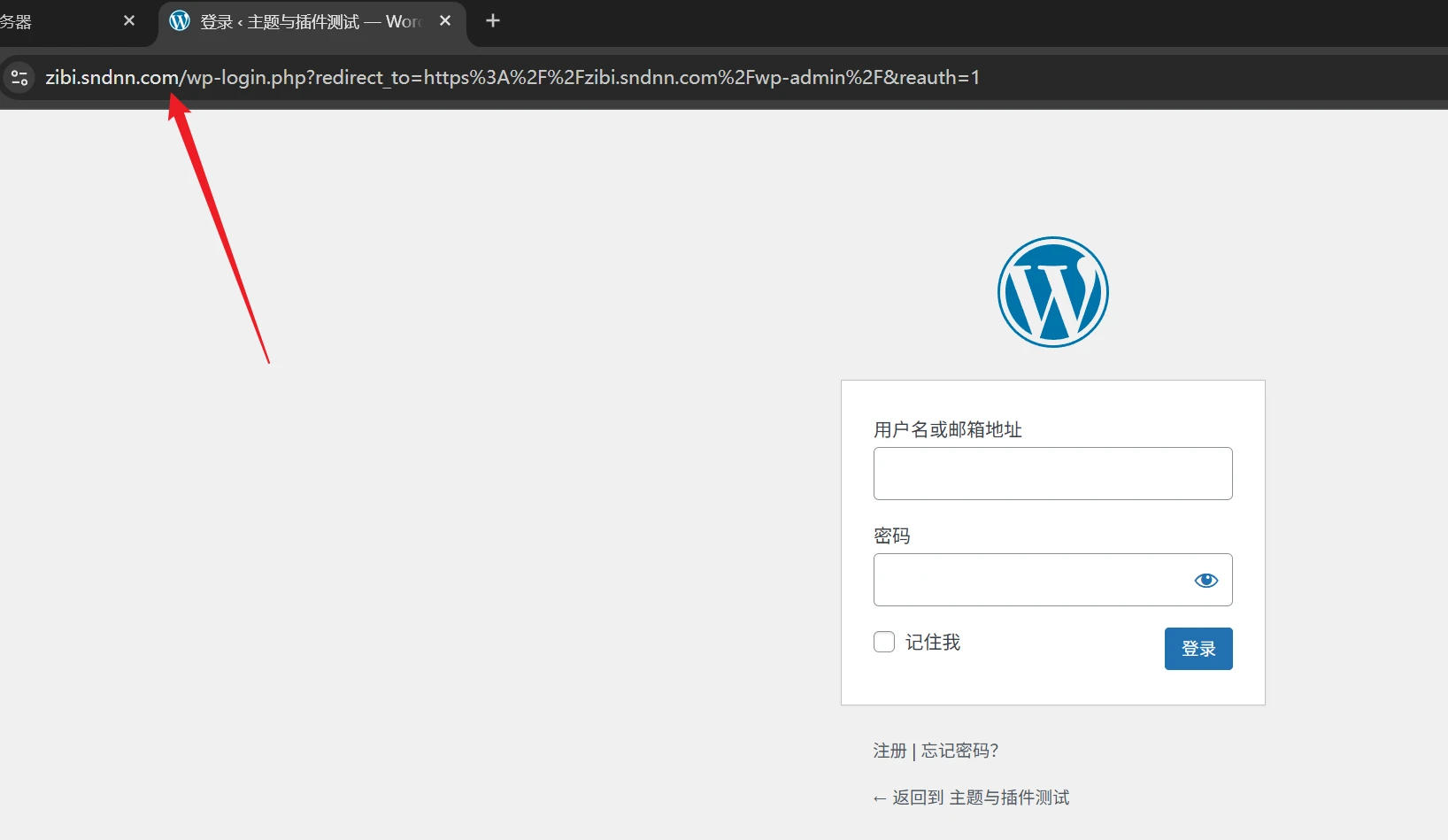
Task: Open the site information icon in the address bar
Action: (19, 78)
